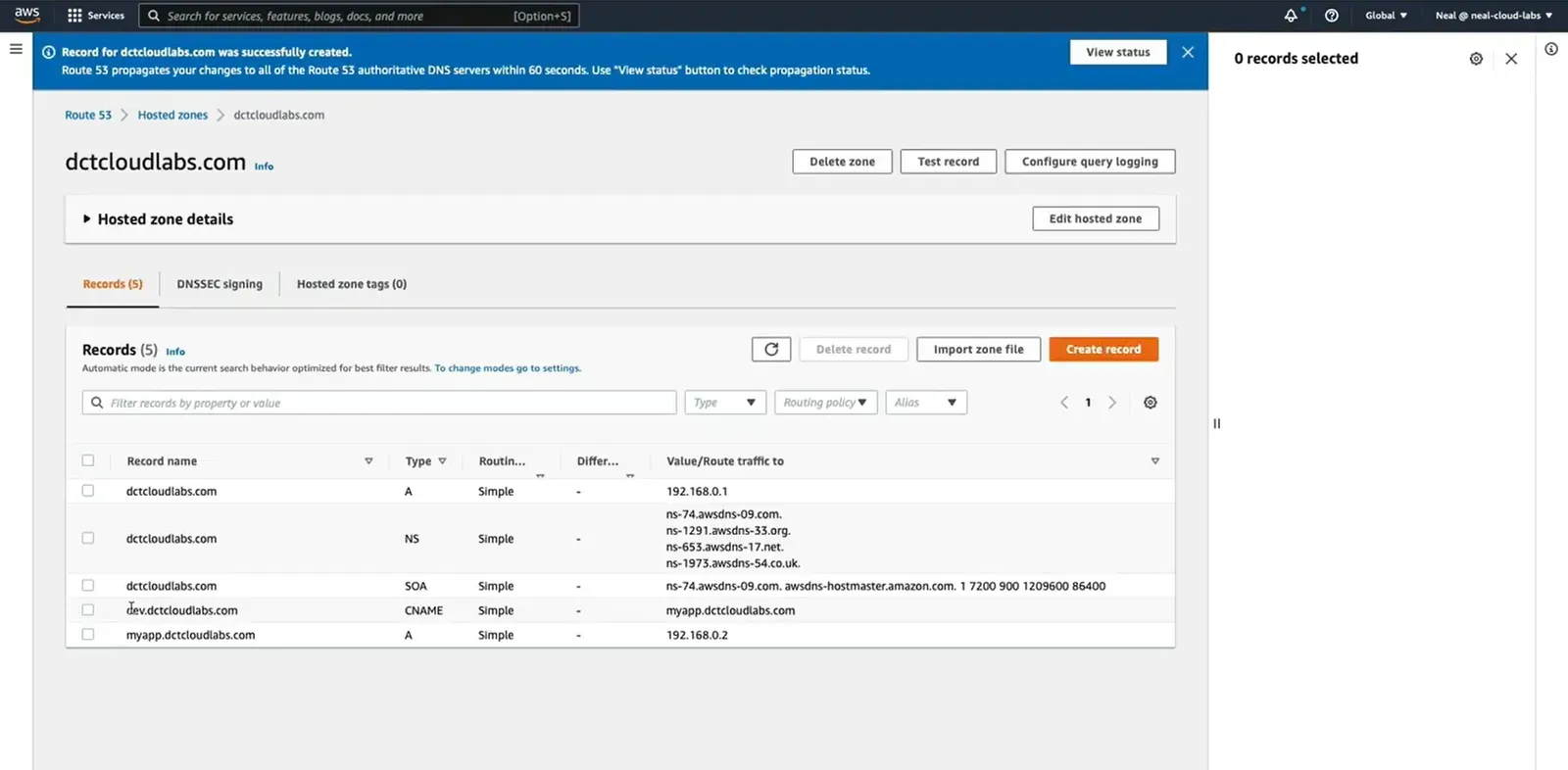
Task: Click page number 1 in pagination
Action: [x=1088, y=403]
